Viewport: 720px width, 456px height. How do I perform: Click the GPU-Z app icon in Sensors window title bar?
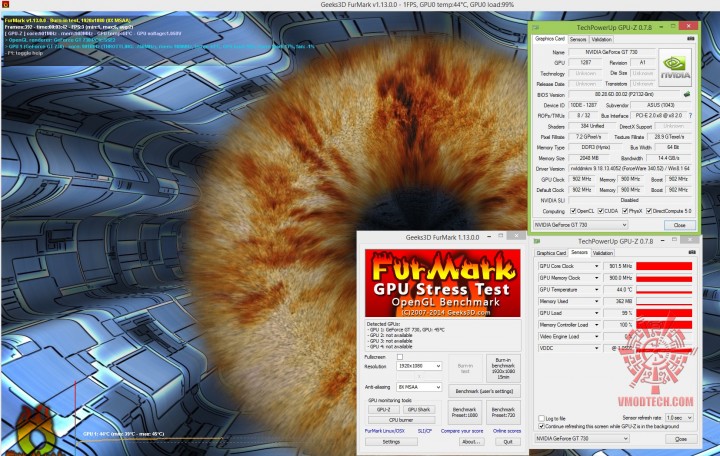click(537, 241)
